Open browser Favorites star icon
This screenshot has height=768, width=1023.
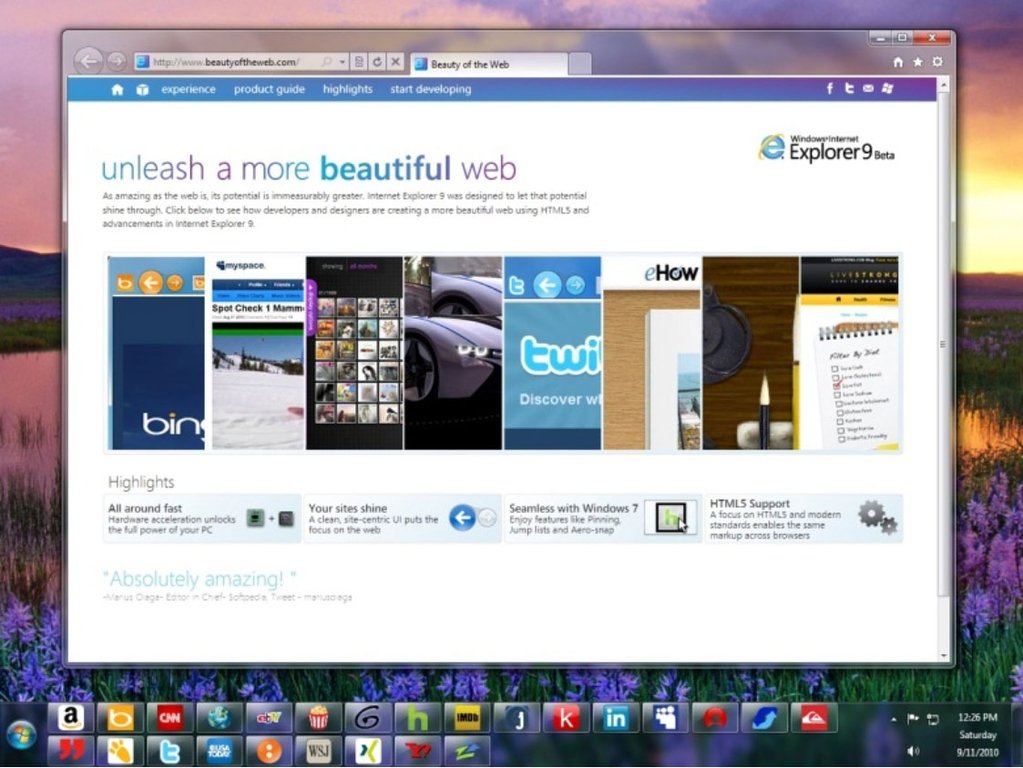click(917, 62)
